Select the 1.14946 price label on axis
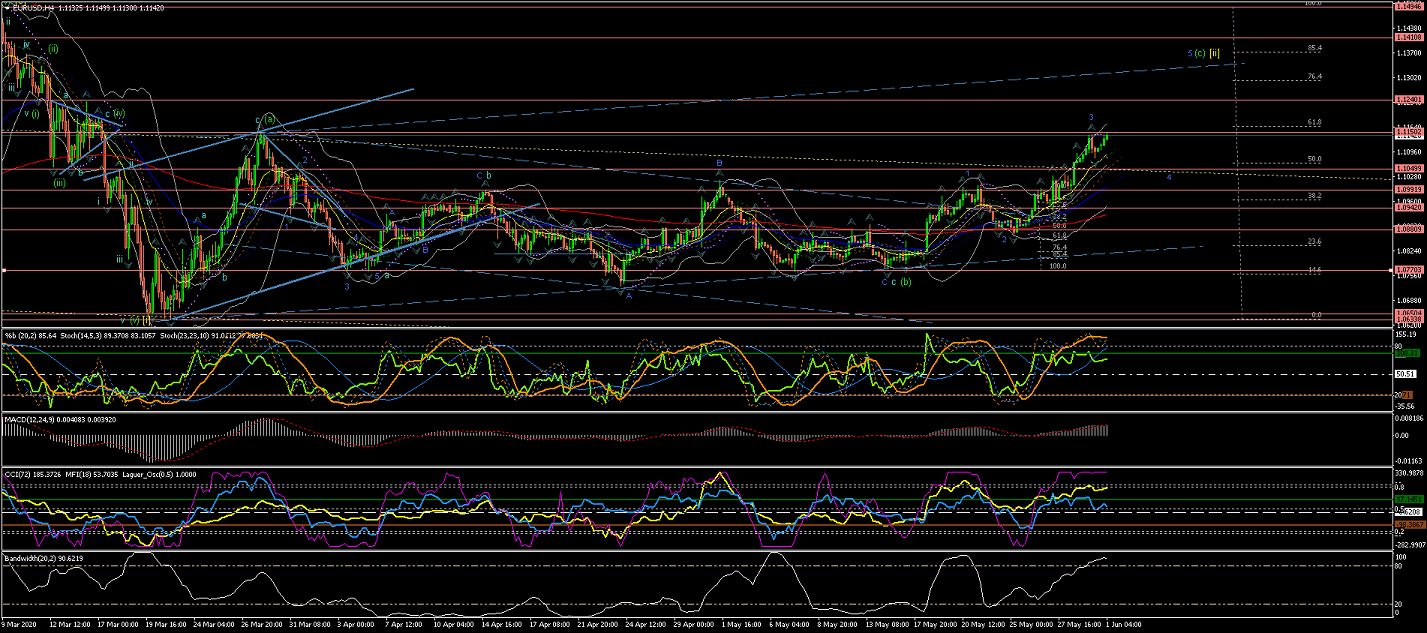The image size is (1427, 633). pos(1407,6)
